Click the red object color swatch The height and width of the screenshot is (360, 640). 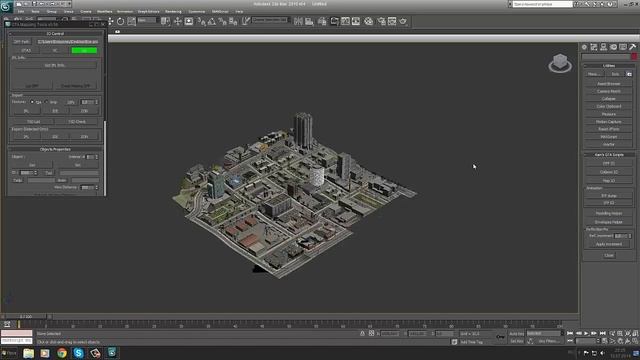tap(634, 57)
